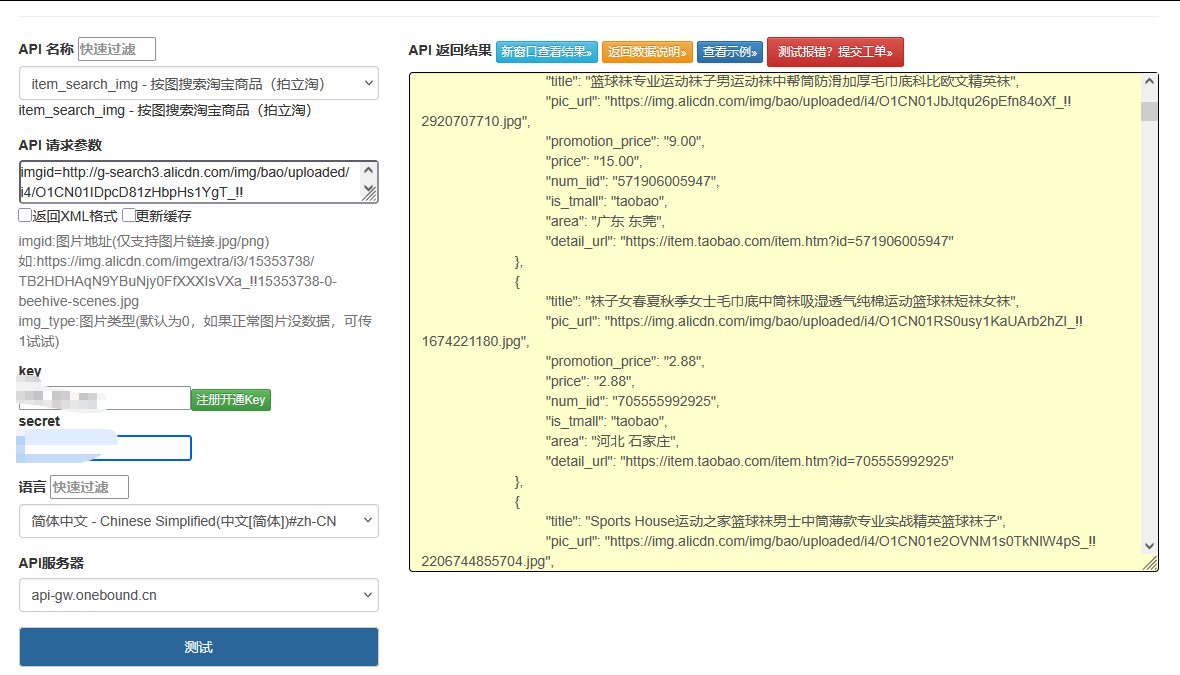This screenshot has height=675, width=1180.
Task: Click the API name quick filter field
Action: click(x=117, y=49)
